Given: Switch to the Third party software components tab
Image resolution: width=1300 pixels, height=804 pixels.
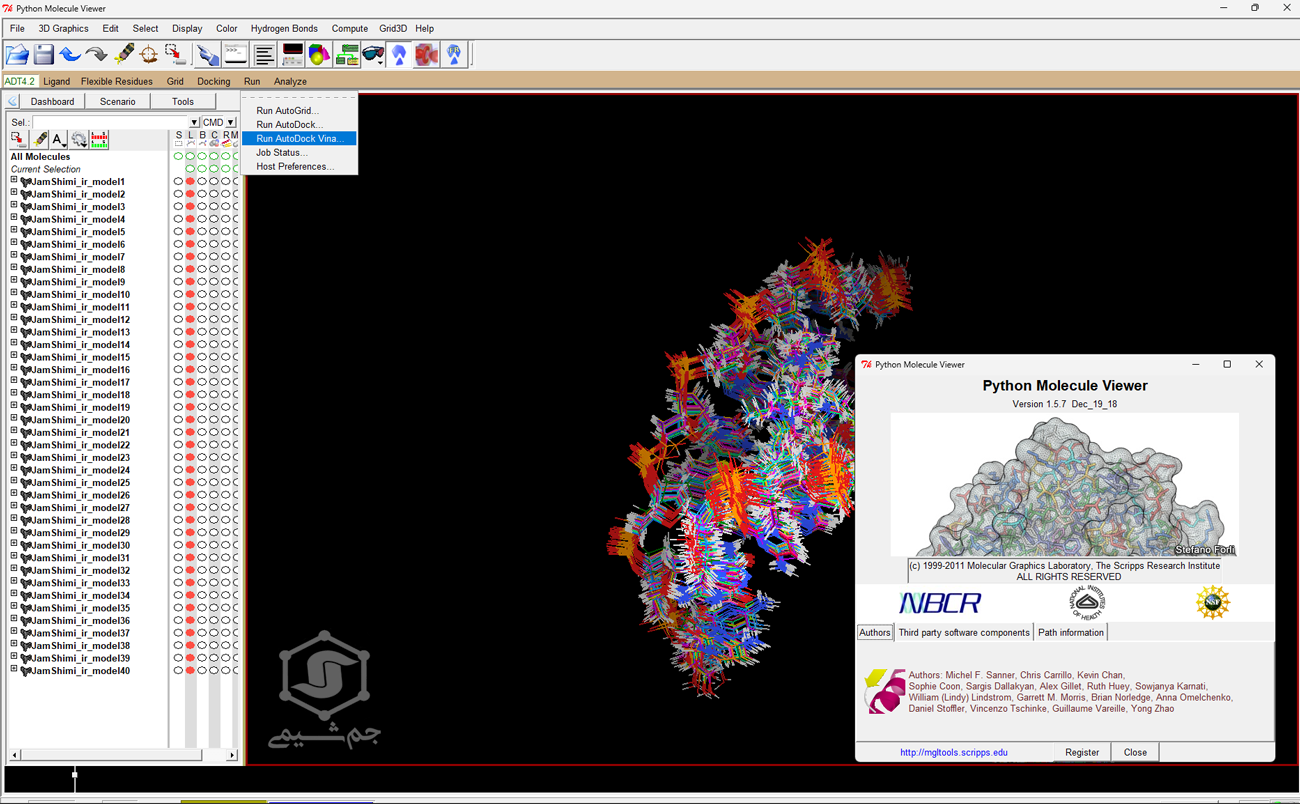Looking at the screenshot, I should pos(964,632).
